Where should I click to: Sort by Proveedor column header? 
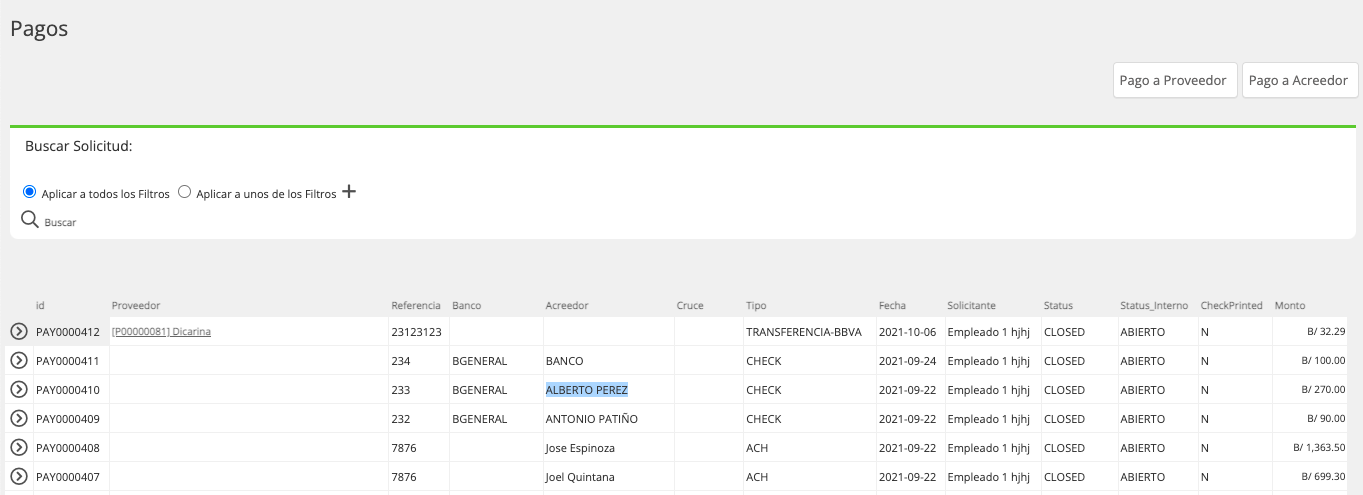click(x=136, y=305)
